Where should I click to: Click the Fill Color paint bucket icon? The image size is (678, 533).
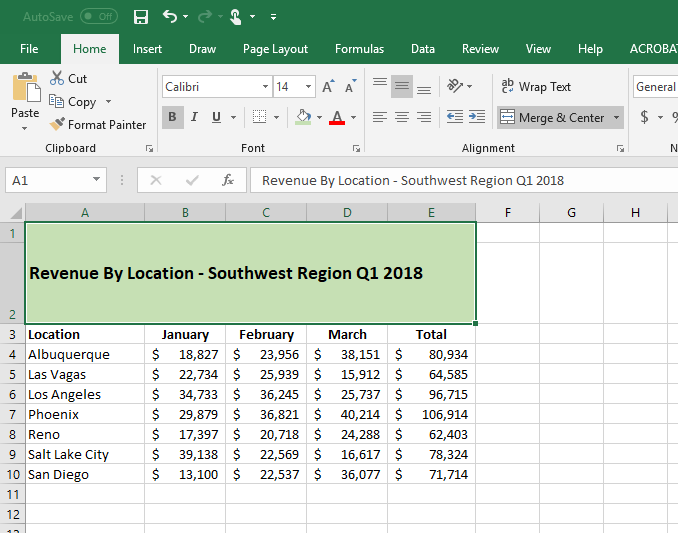pos(303,117)
